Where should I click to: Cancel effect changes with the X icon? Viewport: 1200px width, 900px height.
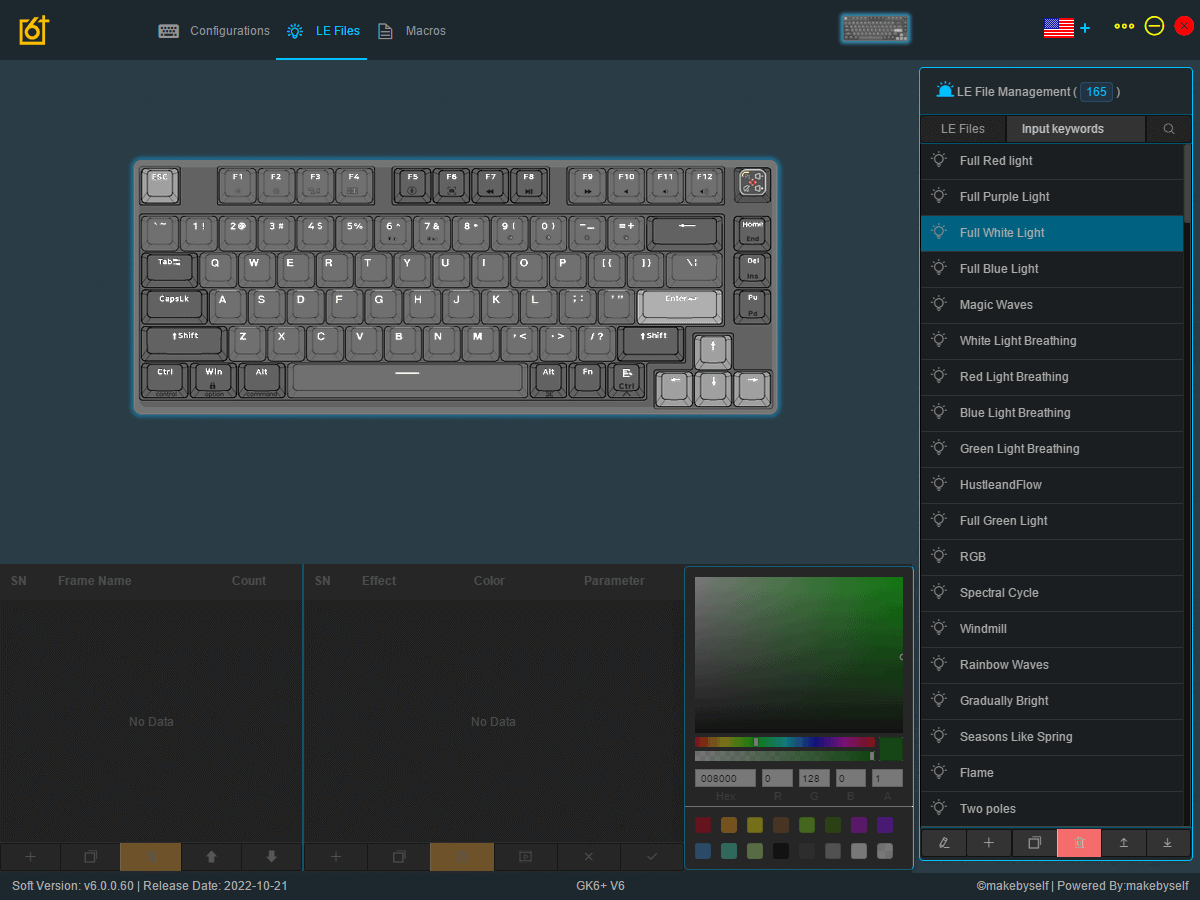588,857
